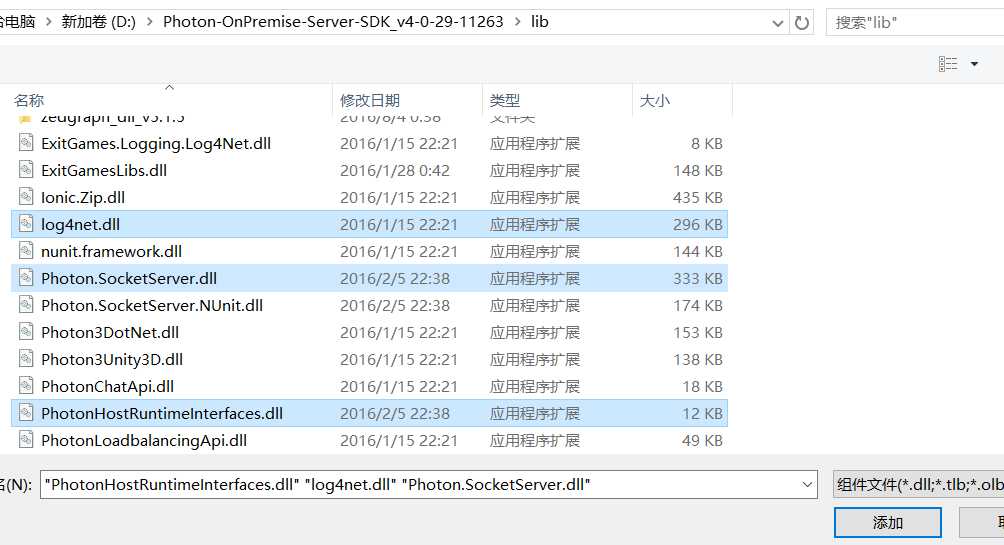Click the Ionic.Zip.dll file icon
The image size is (1004, 545).
[x=26, y=196]
